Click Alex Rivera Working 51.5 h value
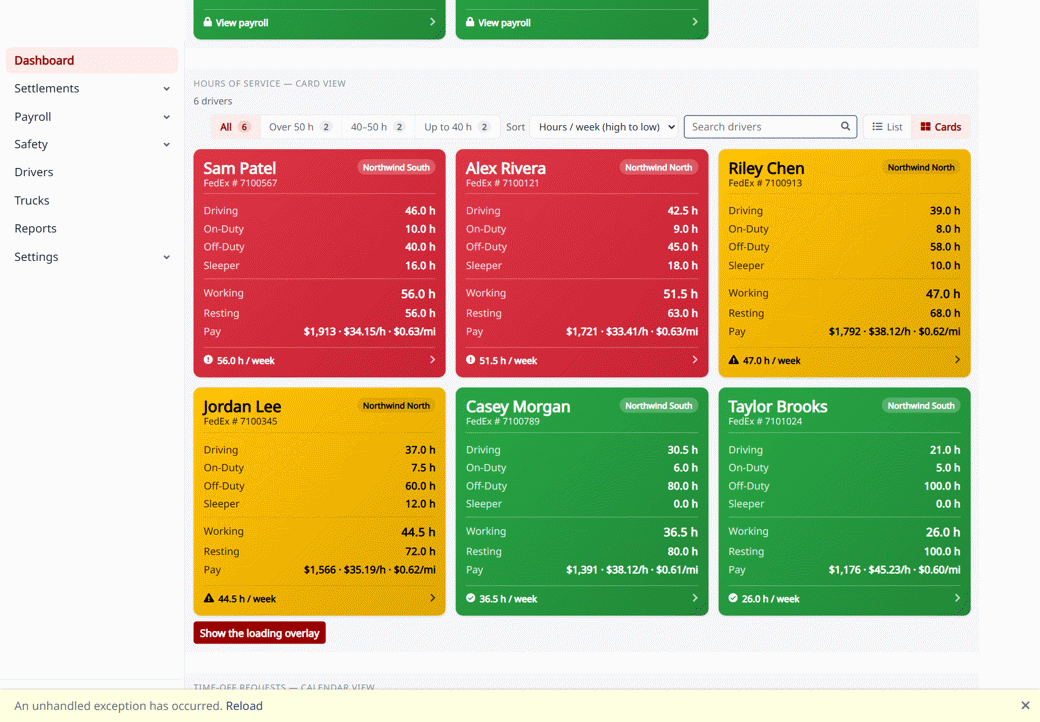 coord(680,294)
